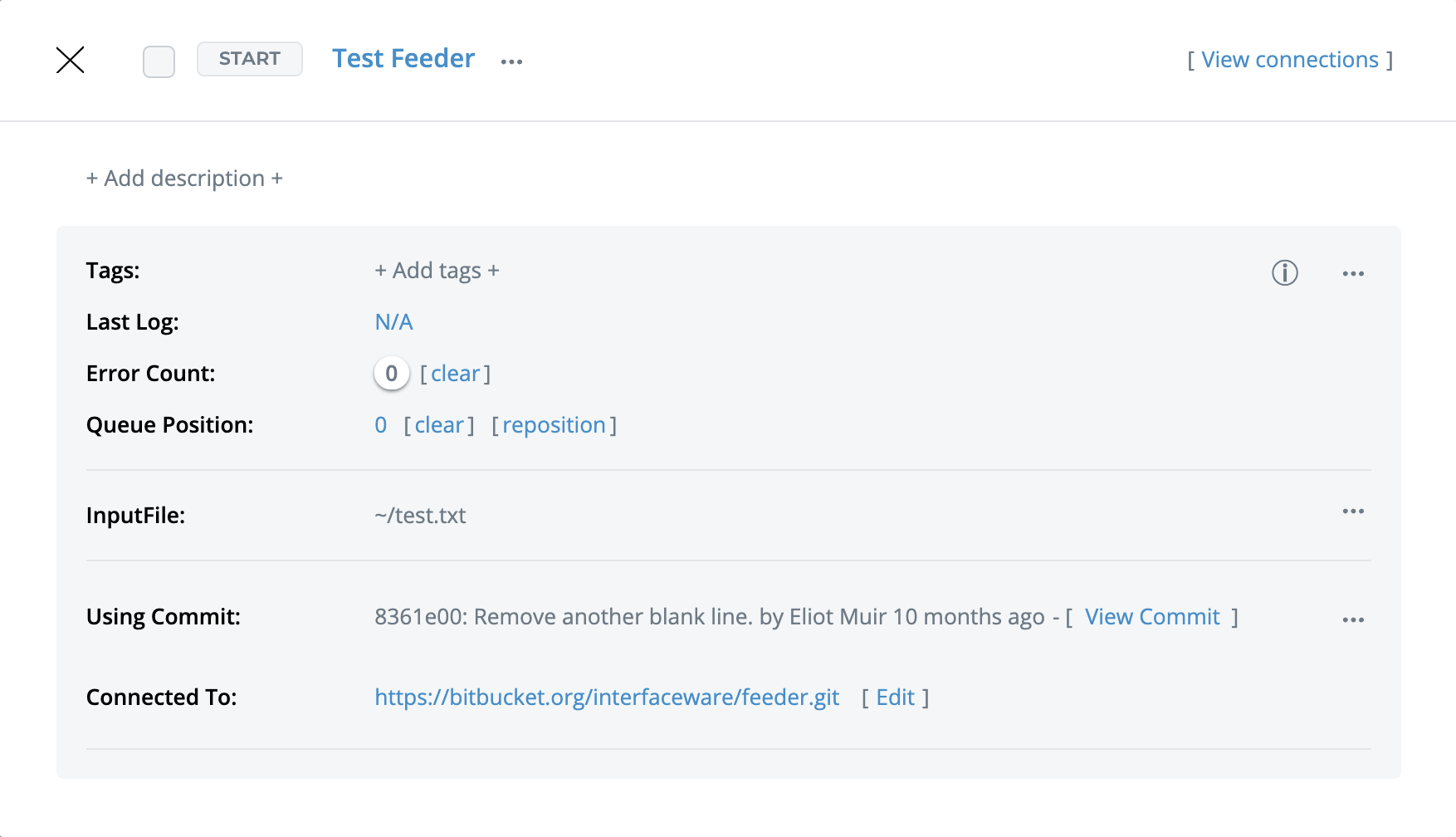Open the ellipsis menu in the Tags row
This screenshot has height=837, width=1456.
point(1353,273)
